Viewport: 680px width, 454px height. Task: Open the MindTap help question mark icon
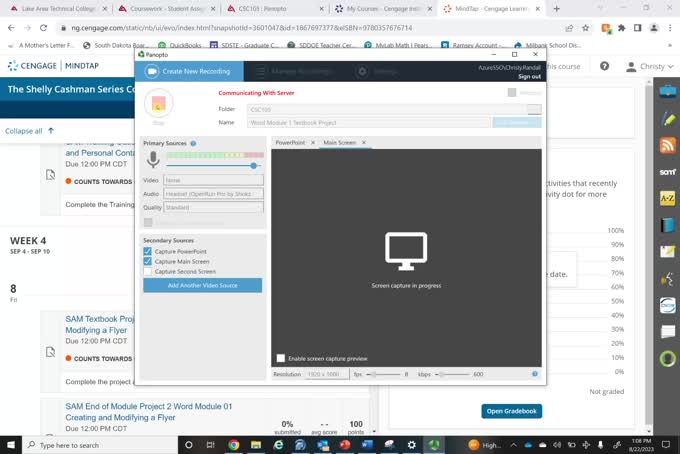(x=605, y=66)
